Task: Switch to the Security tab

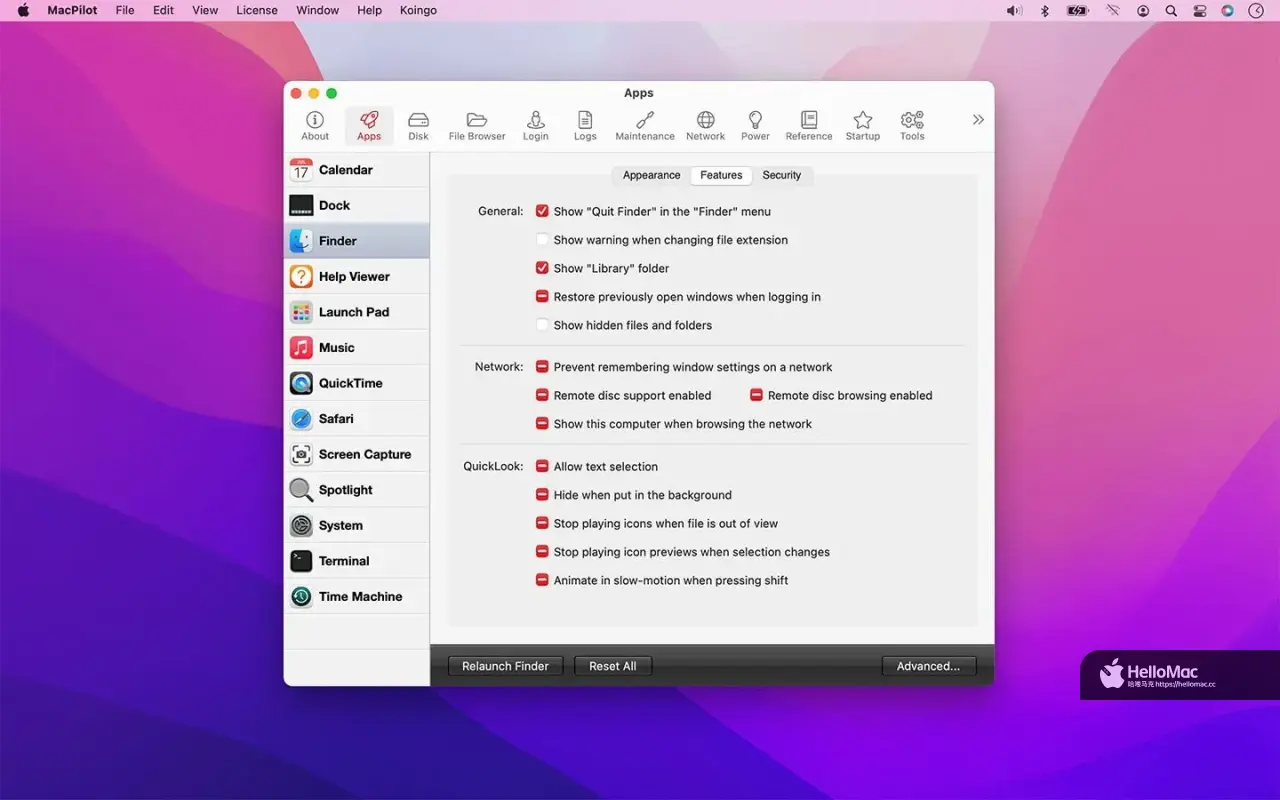Action: tap(782, 175)
